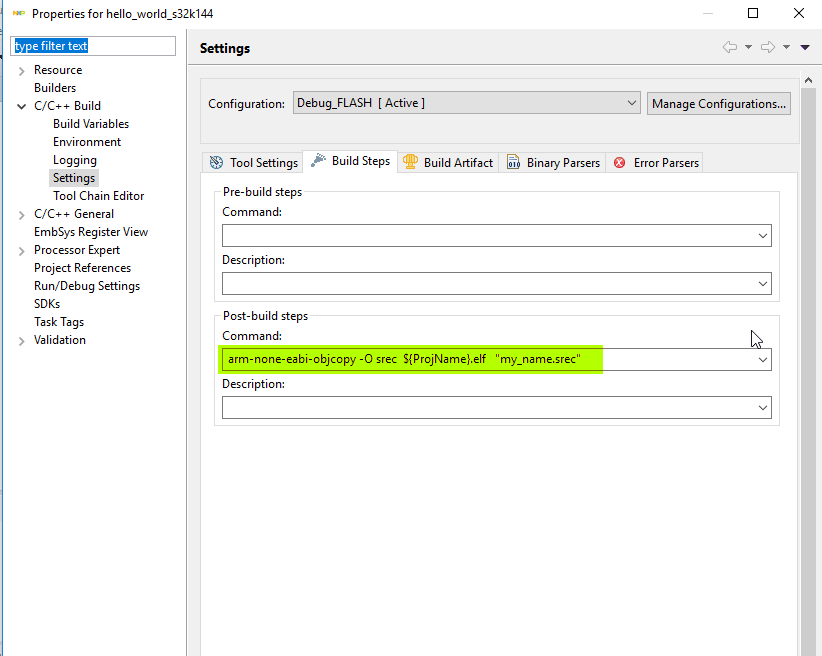Click the Error Parsers red icon
Image resolution: width=822 pixels, height=656 pixels.
tap(620, 162)
